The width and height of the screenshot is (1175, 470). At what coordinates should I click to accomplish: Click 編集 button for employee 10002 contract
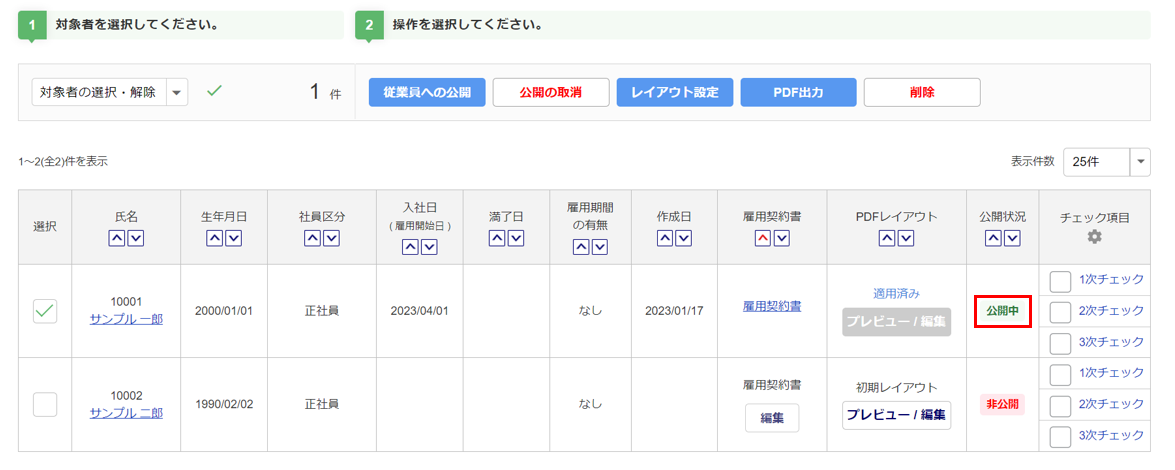(x=771, y=417)
